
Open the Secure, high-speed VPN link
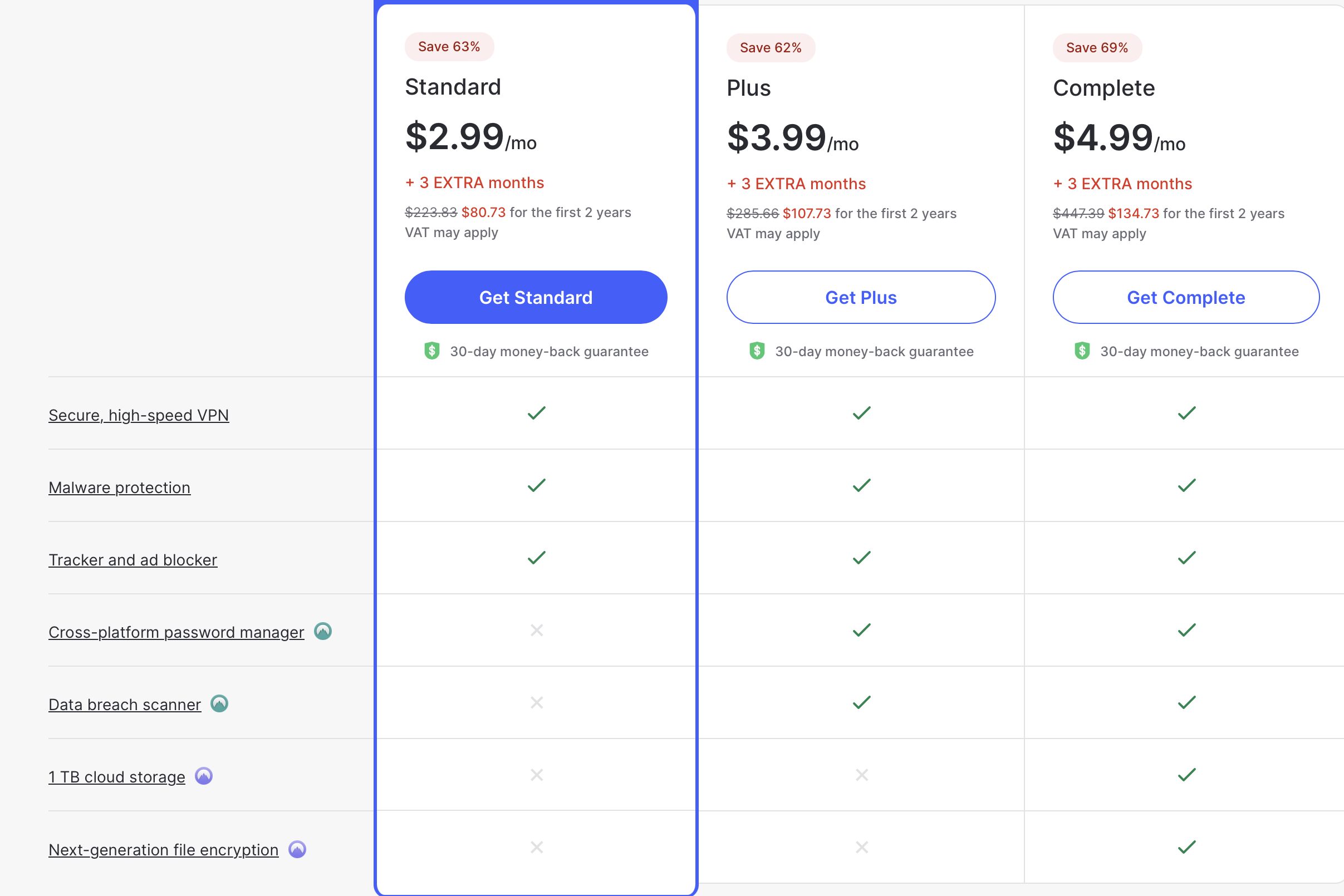click(138, 415)
